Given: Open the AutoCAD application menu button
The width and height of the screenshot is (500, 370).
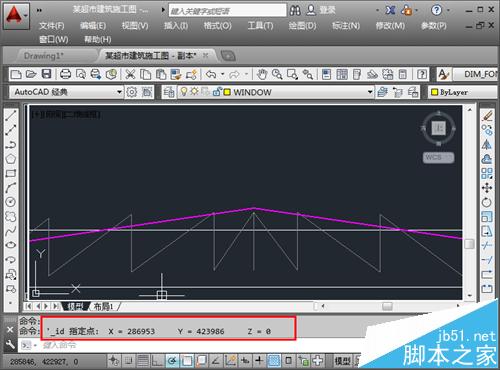Looking at the screenshot, I should click(16, 16).
